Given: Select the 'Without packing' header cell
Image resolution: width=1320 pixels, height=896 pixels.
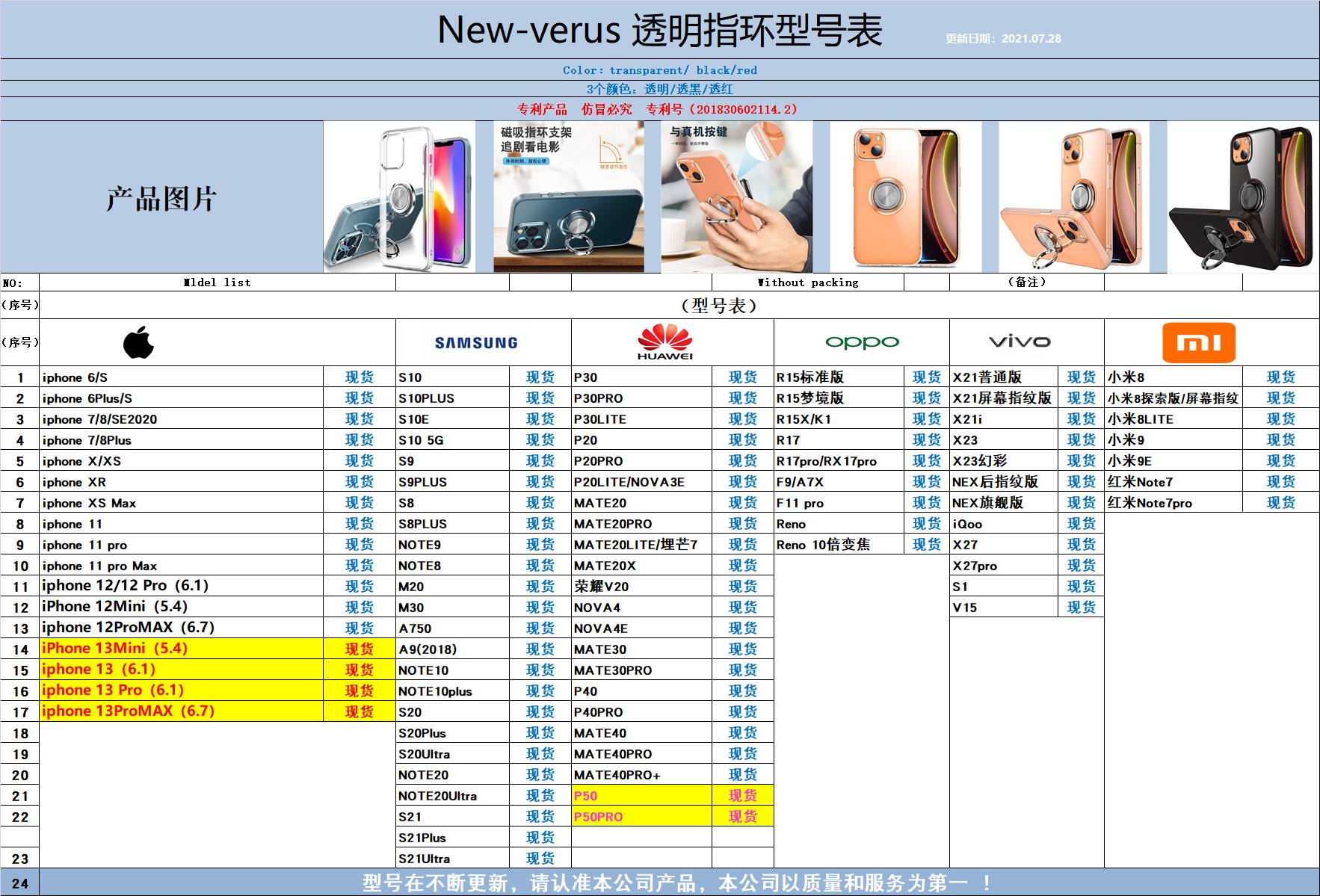Looking at the screenshot, I should point(808,282).
